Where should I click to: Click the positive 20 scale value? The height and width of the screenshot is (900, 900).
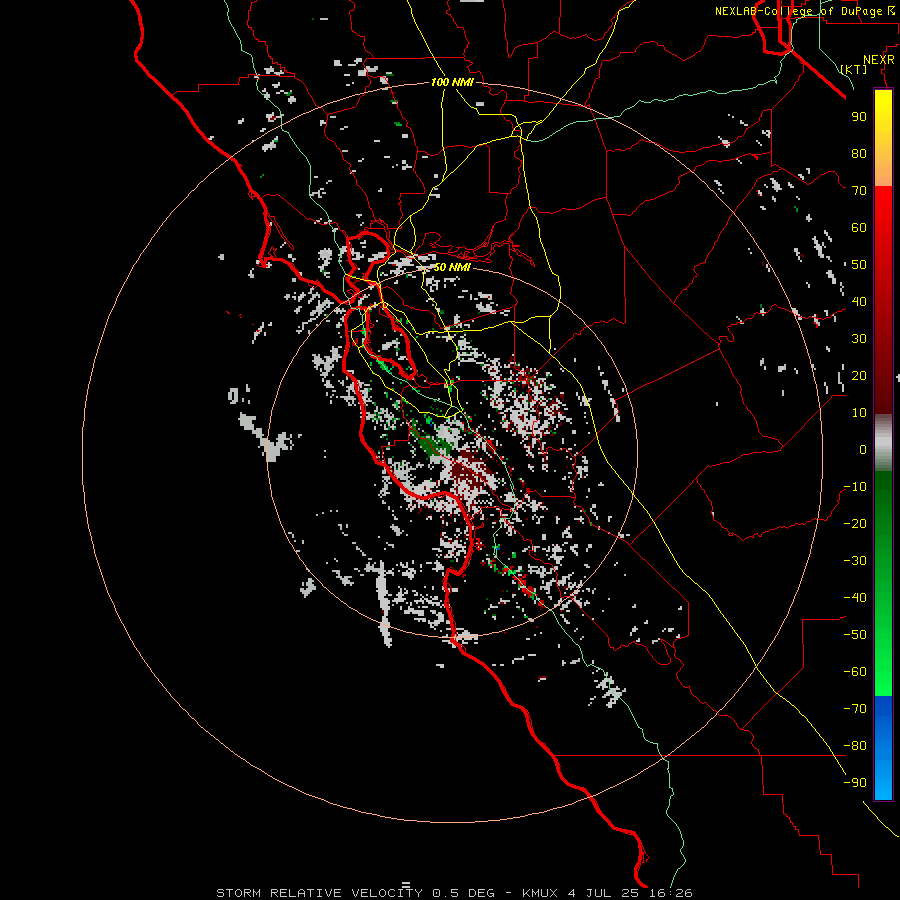pyautogui.click(x=859, y=376)
